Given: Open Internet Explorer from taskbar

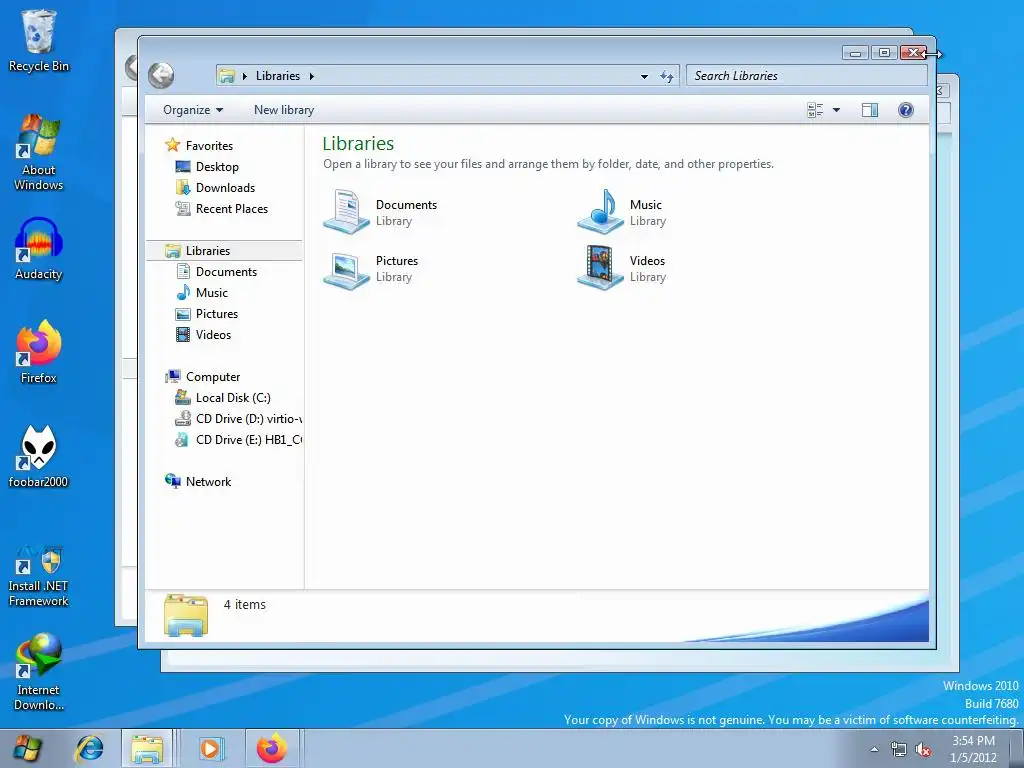Looking at the screenshot, I should [x=89, y=748].
